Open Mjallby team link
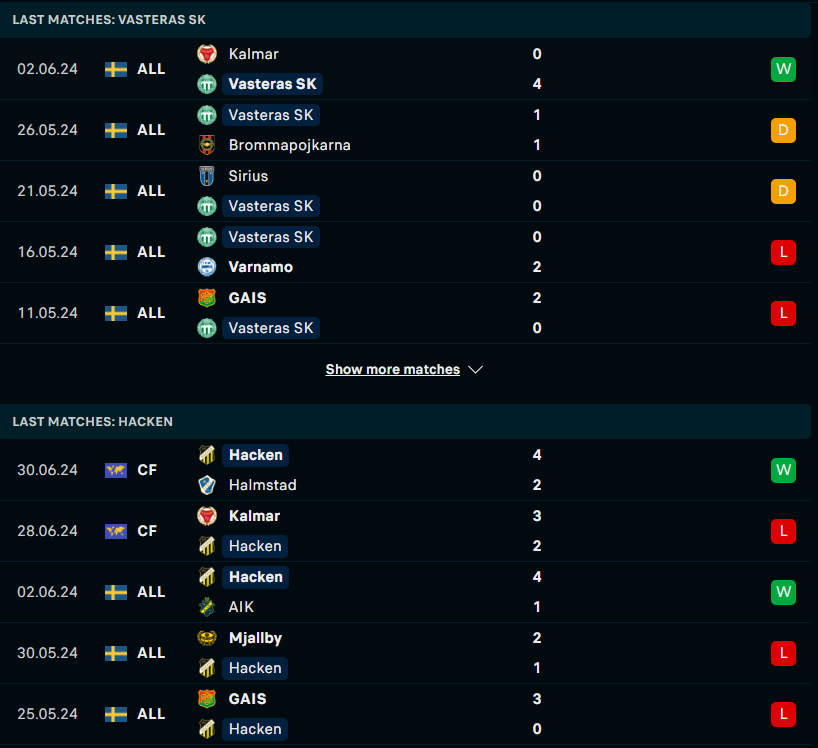This screenshot has height=748, width=818. click(x=255, y=638)
